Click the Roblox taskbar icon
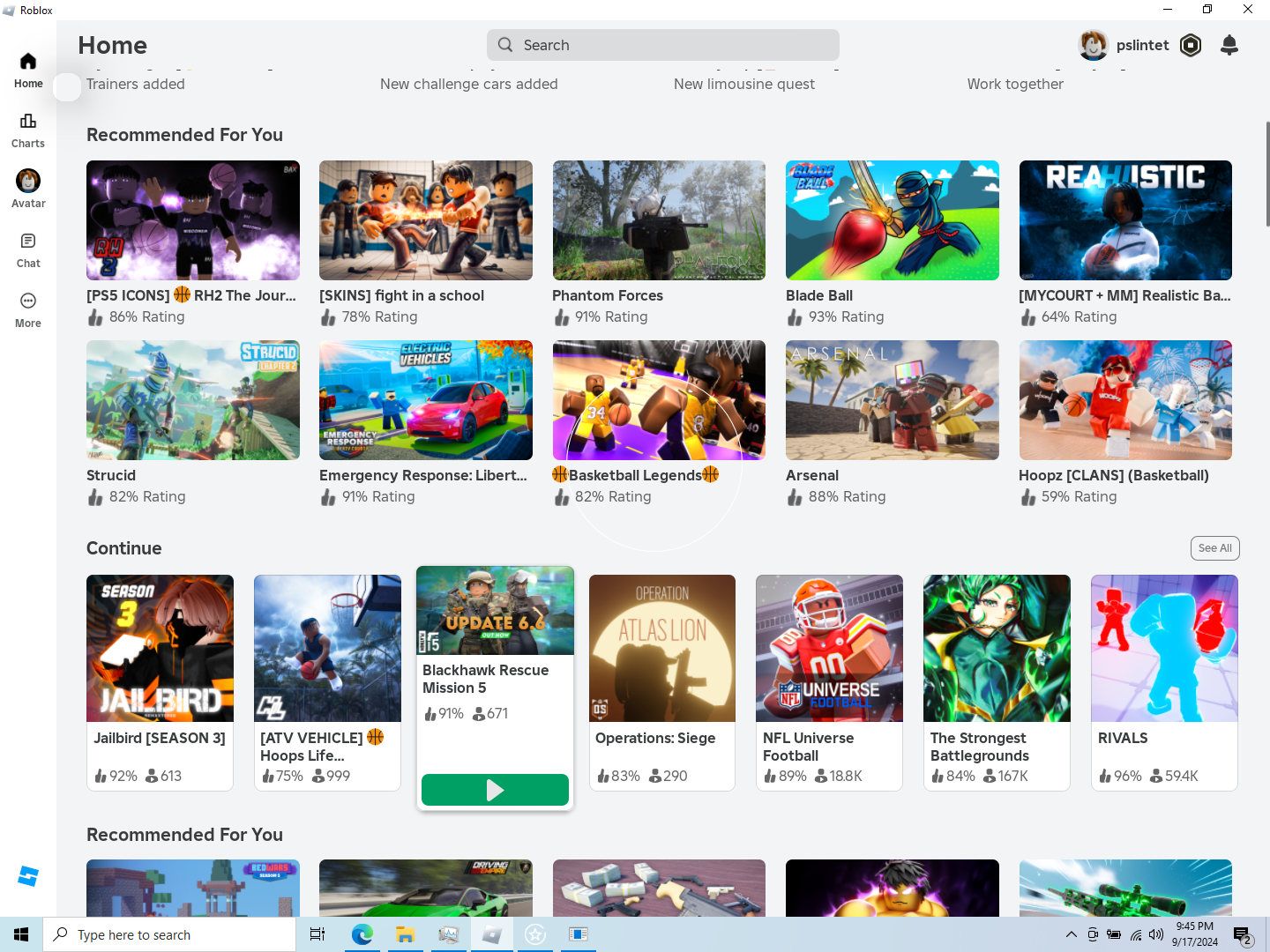This screenshot has height=952, width=1270. click(492, 934)
